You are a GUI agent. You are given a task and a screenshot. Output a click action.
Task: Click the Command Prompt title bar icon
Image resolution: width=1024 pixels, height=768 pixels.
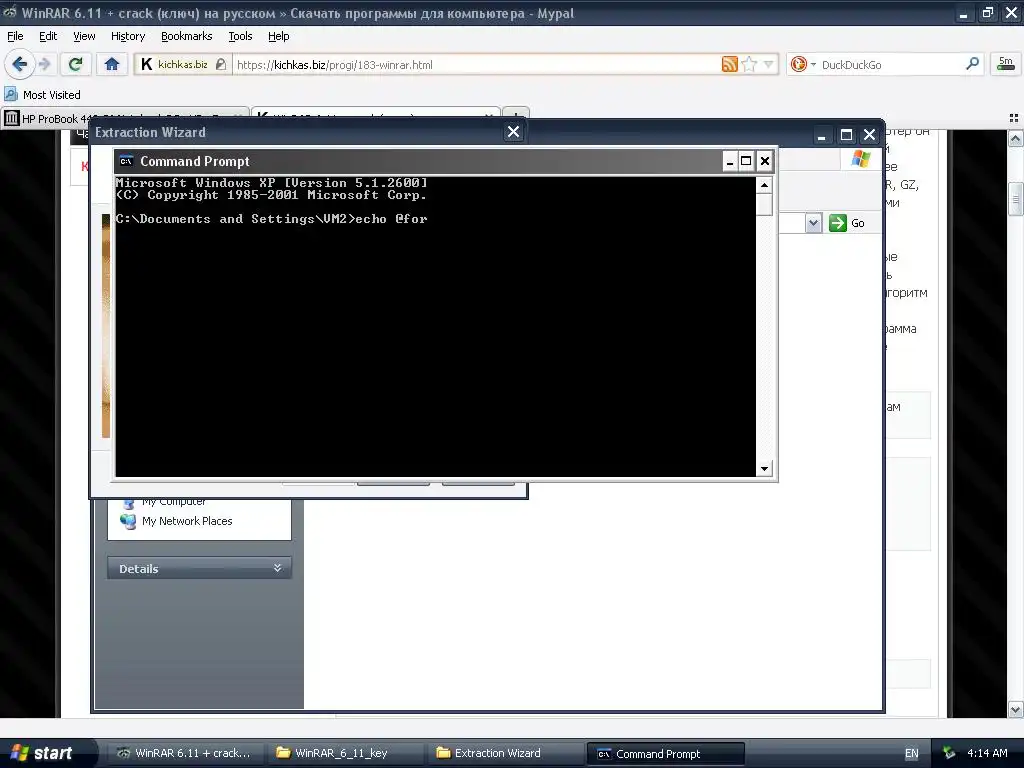tap(126, 161)
